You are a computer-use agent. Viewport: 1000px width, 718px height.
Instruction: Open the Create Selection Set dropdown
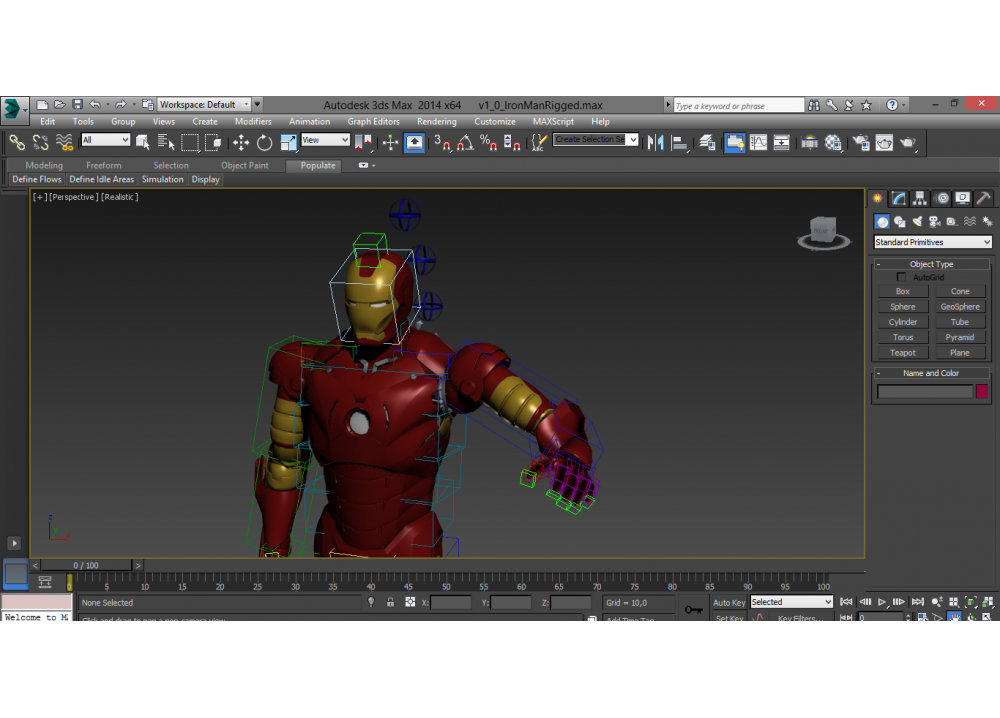coord(596,139)
